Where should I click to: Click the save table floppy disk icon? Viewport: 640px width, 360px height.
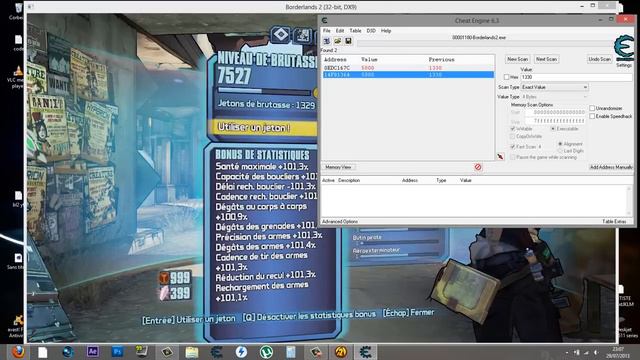[348, 41]
